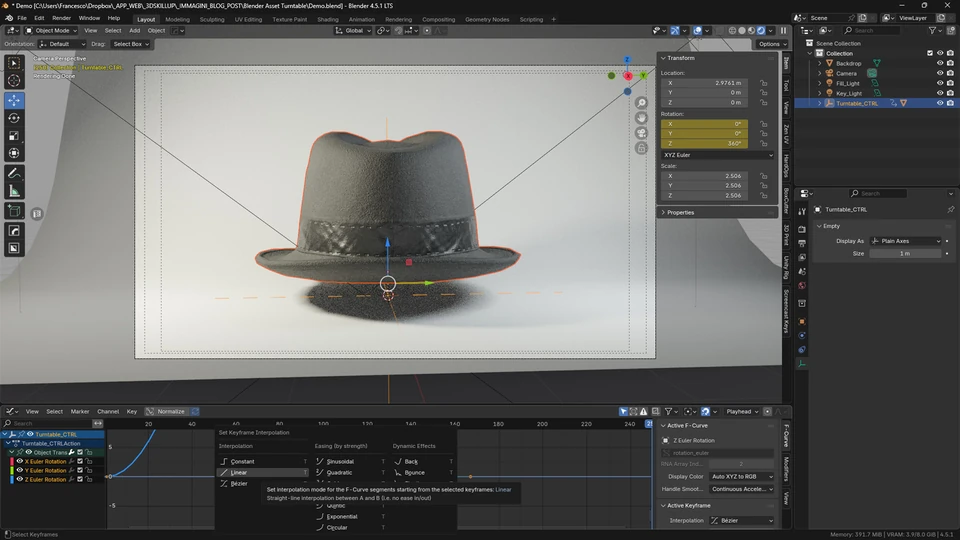Image resolution: width=960 pixels, height=540 pixels.
Task: Toggle camera view with the camera icon
Action: pos(641,133)
